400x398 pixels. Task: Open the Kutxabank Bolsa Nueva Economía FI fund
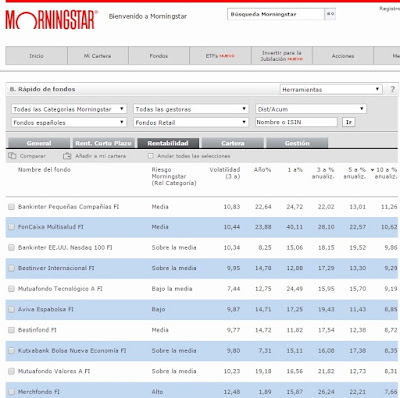click(72, 351)
